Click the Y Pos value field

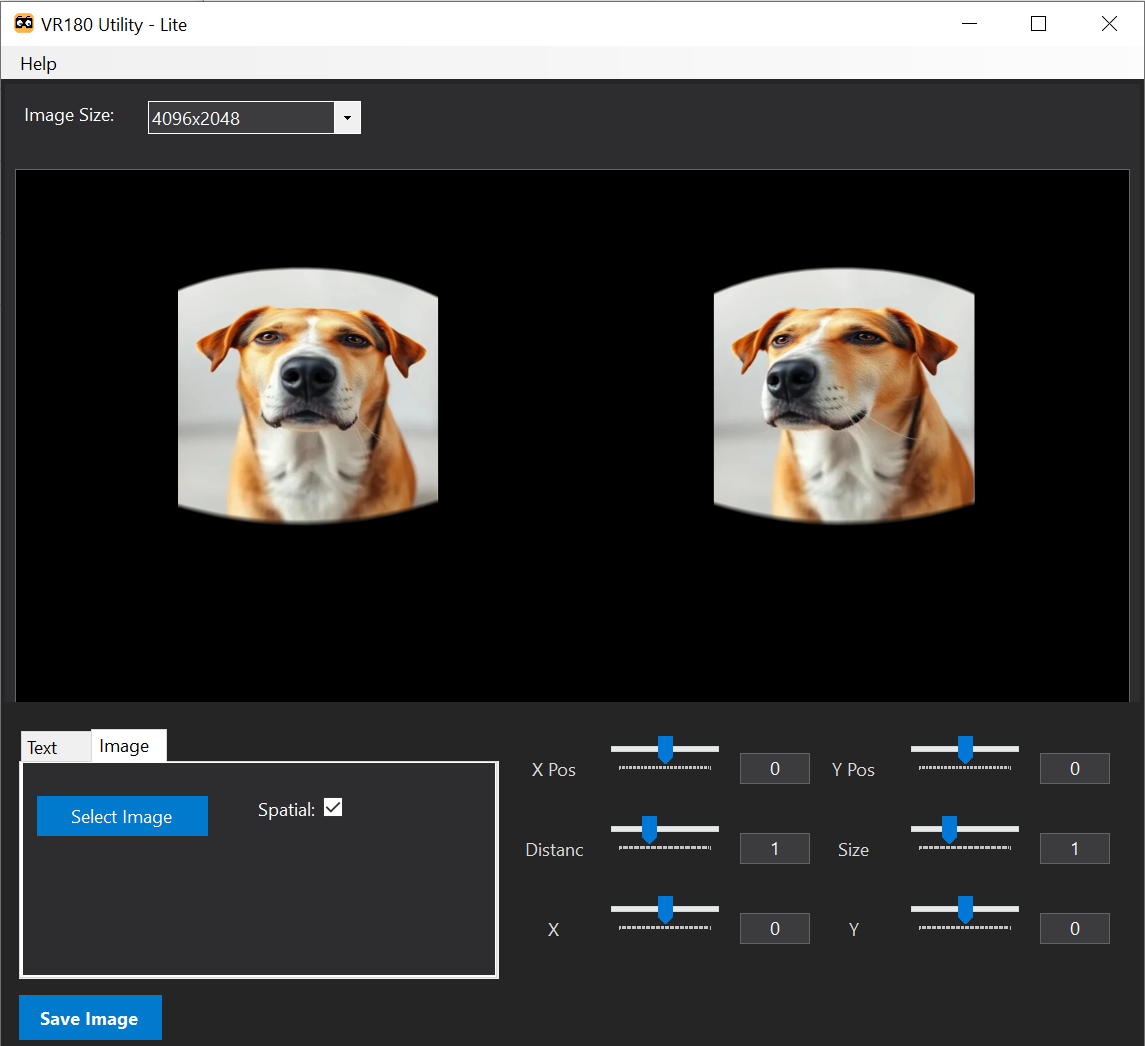(x=1075, y=768)
